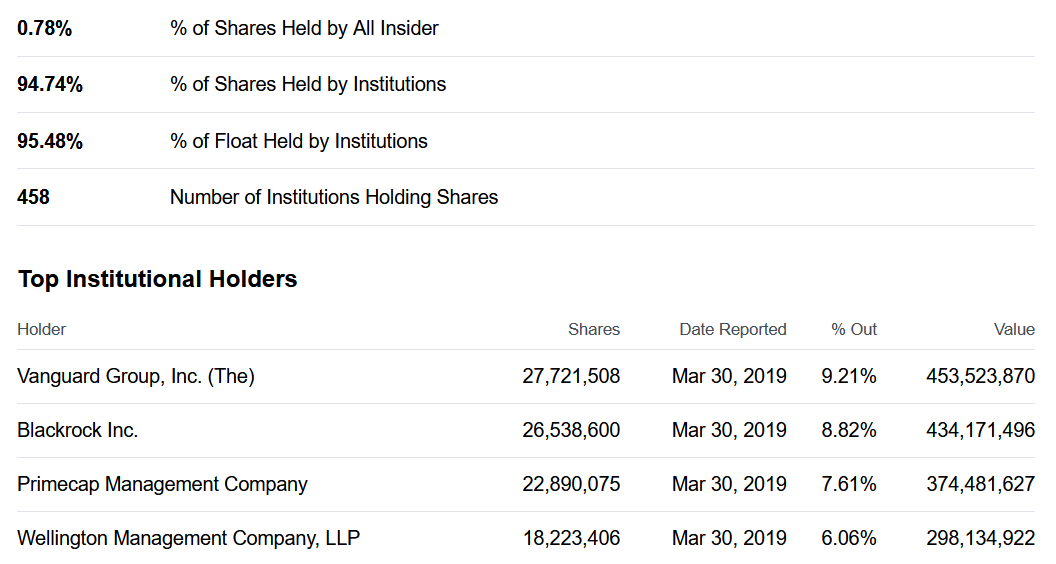This screenshot has width=1056, height=564.
Task: Select Vanguard's 27,721,508 shares figure
Action: 571,376
